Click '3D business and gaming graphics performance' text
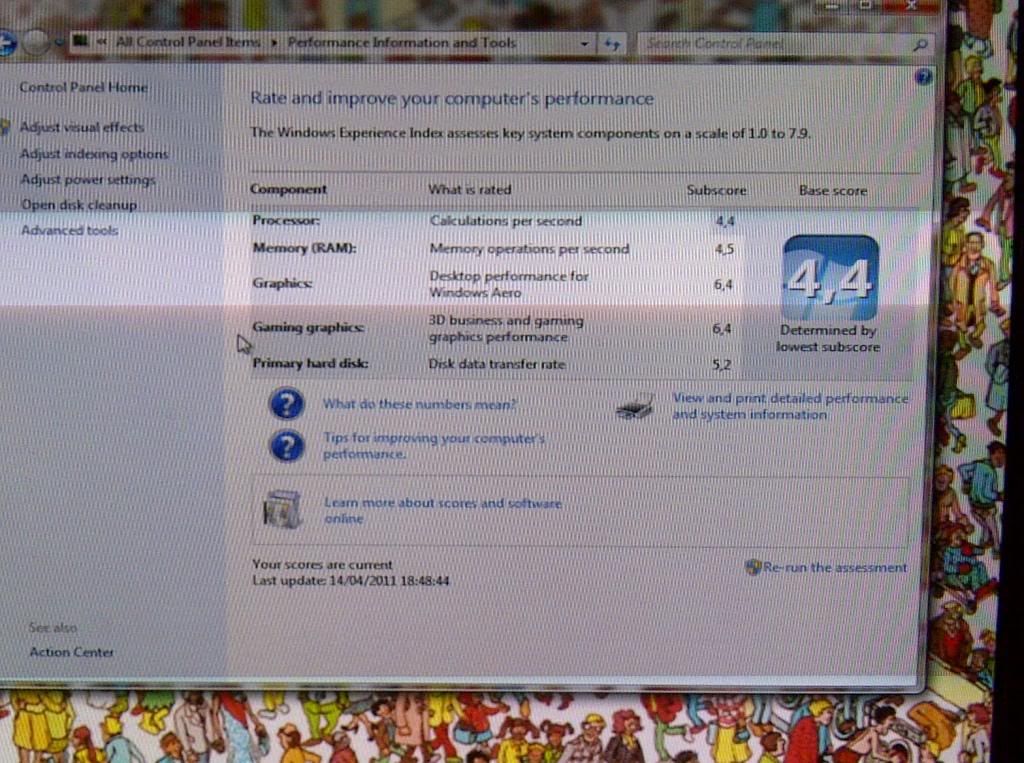This screenshot has height=763, width=1024. [506, 329]
